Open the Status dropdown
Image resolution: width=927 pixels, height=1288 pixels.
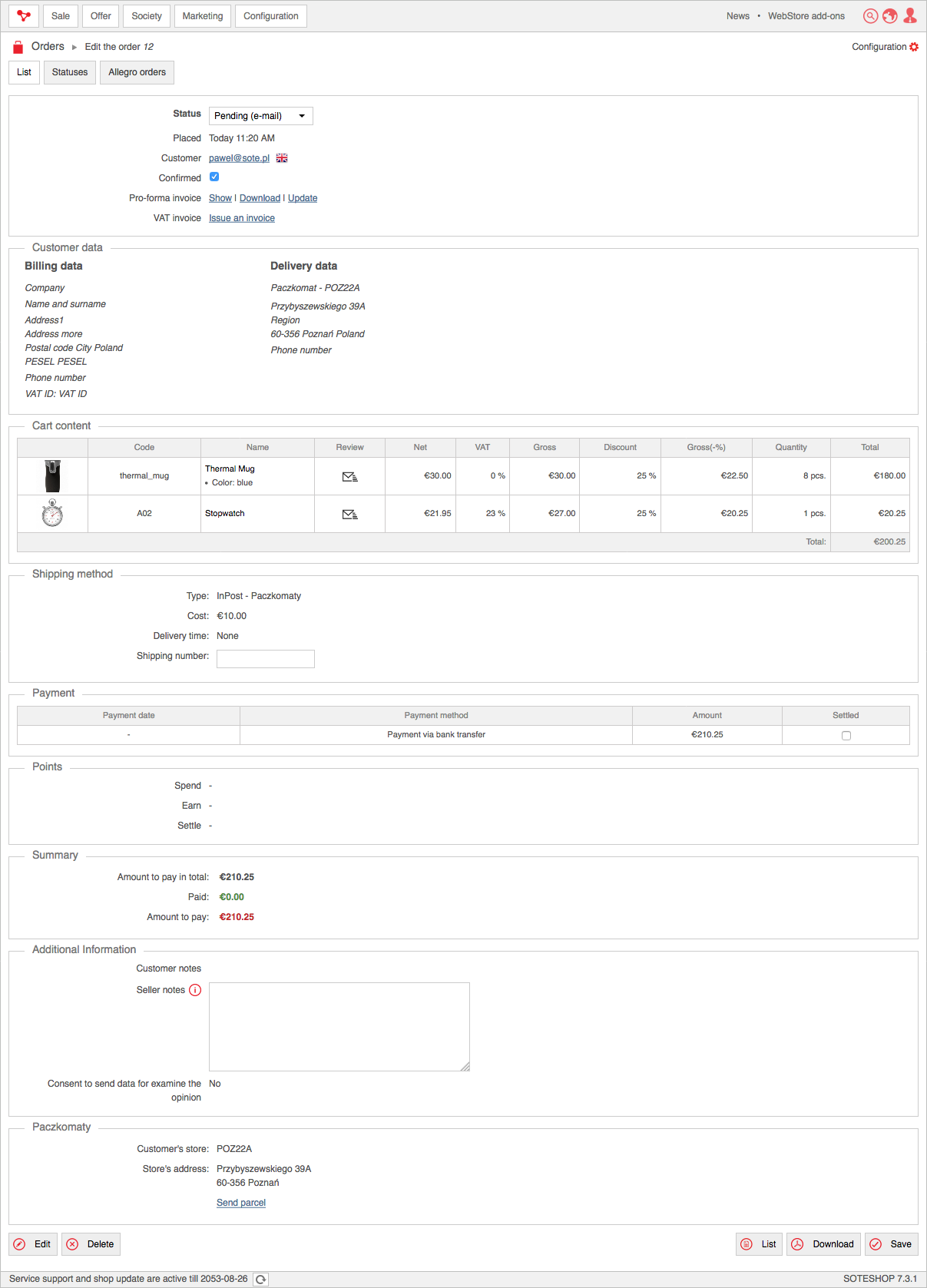[x=261, y=116]
